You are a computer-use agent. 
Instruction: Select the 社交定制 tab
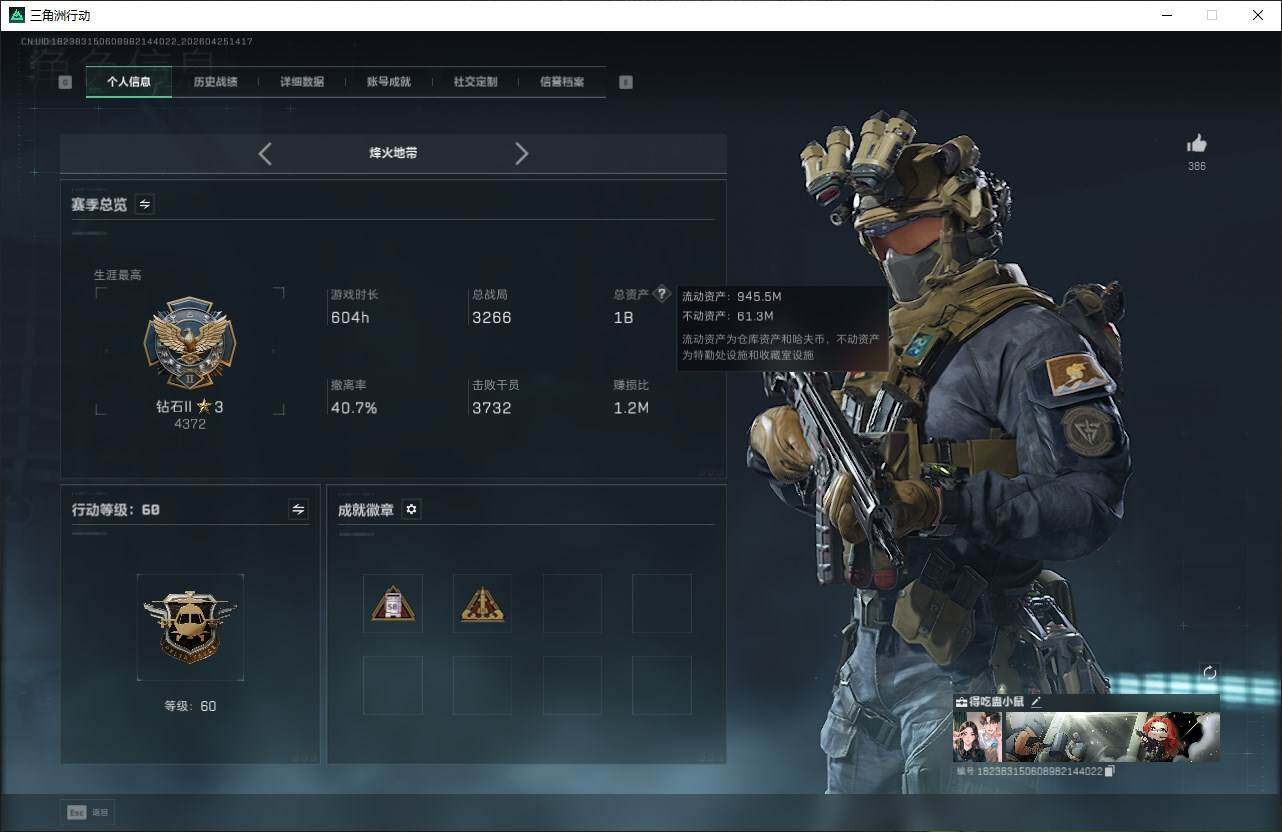pyautogui.click(x=475, y=82)
